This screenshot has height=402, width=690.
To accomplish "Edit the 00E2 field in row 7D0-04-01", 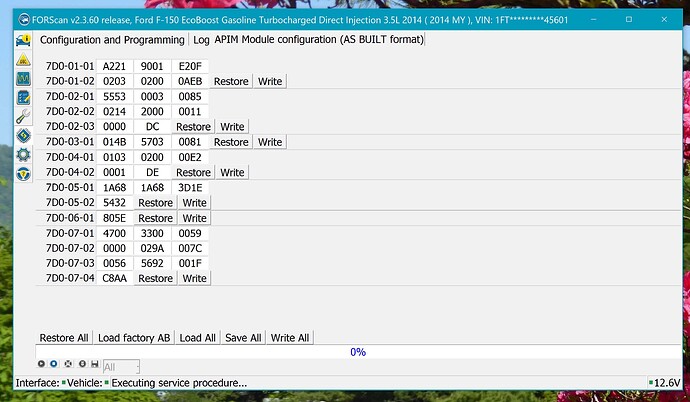I will coord(190,157).
